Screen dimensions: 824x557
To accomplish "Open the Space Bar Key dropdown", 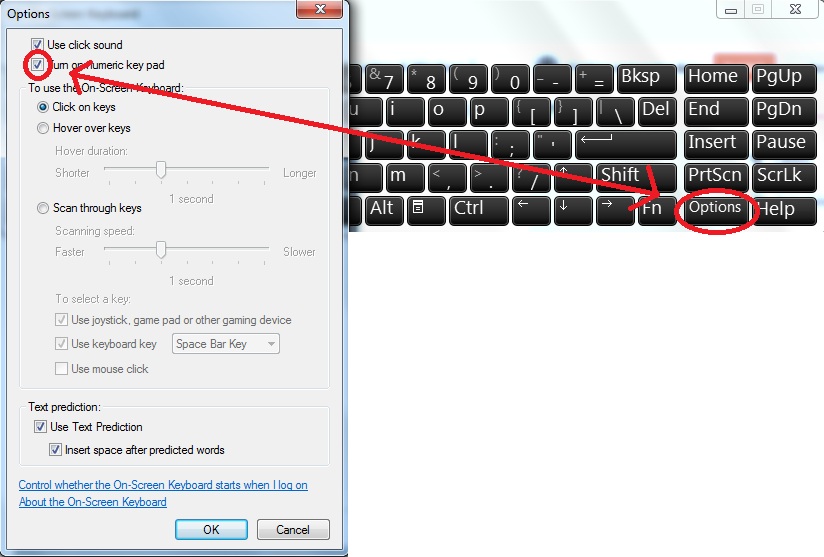I will click(x=225, y=344).
